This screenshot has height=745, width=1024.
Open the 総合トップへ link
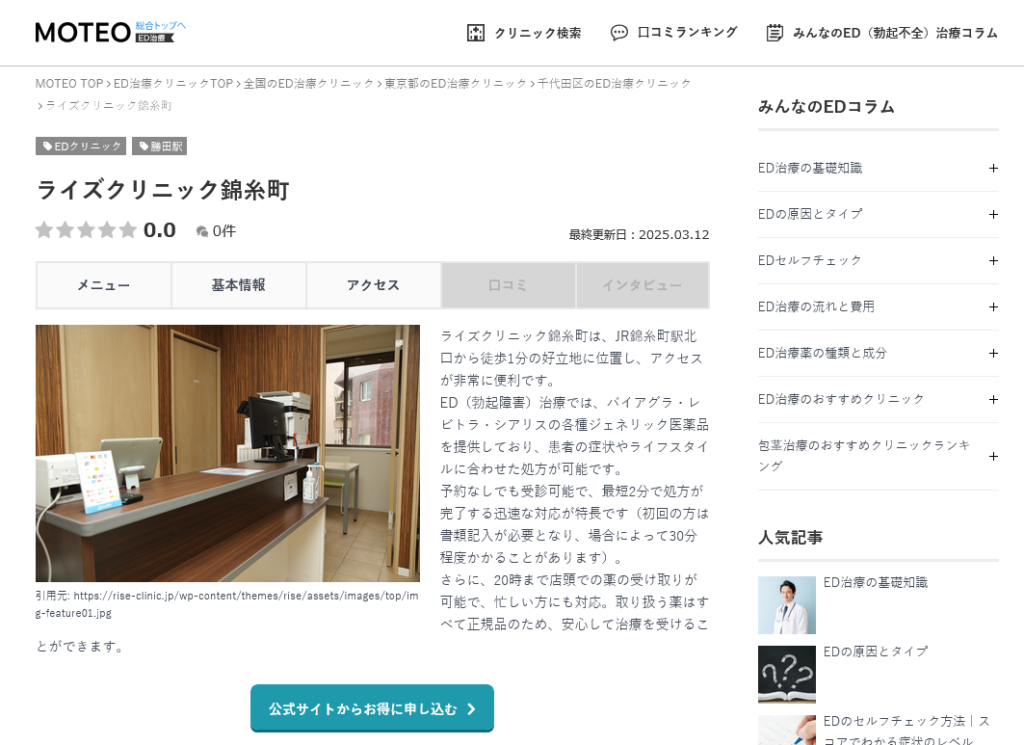tap(161, 25)
